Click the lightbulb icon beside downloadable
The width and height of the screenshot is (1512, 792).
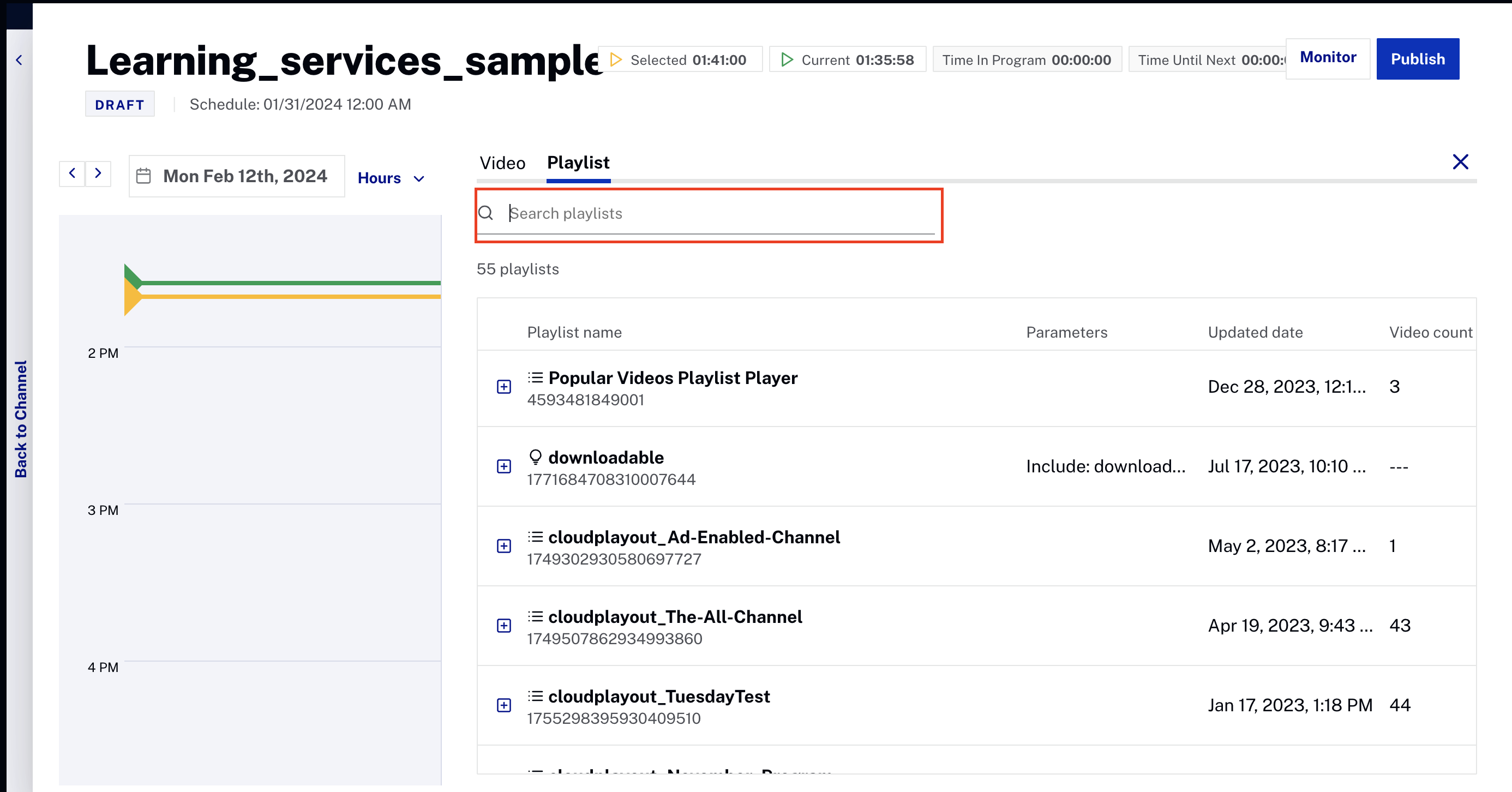pyautogui.click(x=536, y=457)
